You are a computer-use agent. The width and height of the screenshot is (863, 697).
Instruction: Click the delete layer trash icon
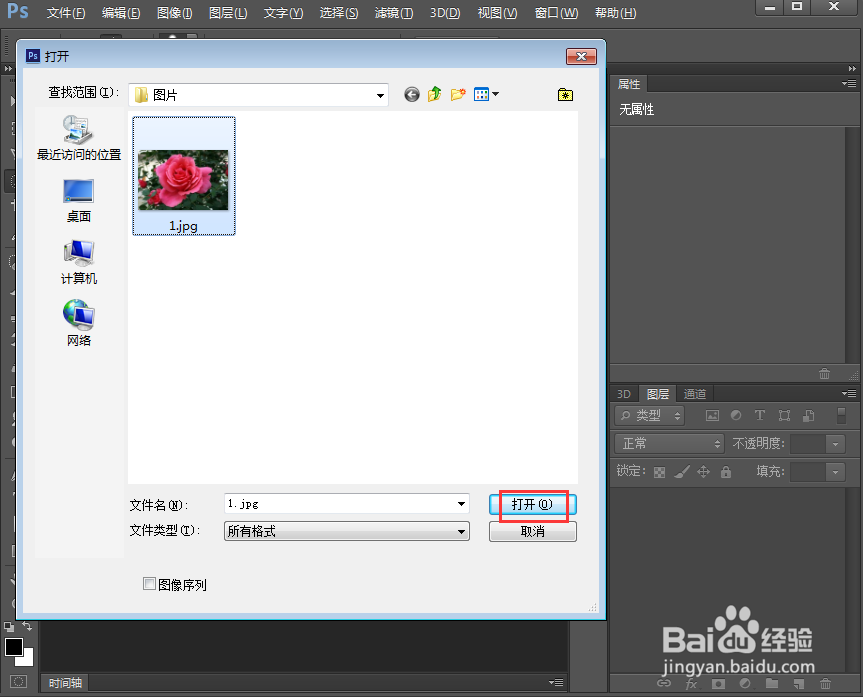pyautogui.click(x=826, y=684)
